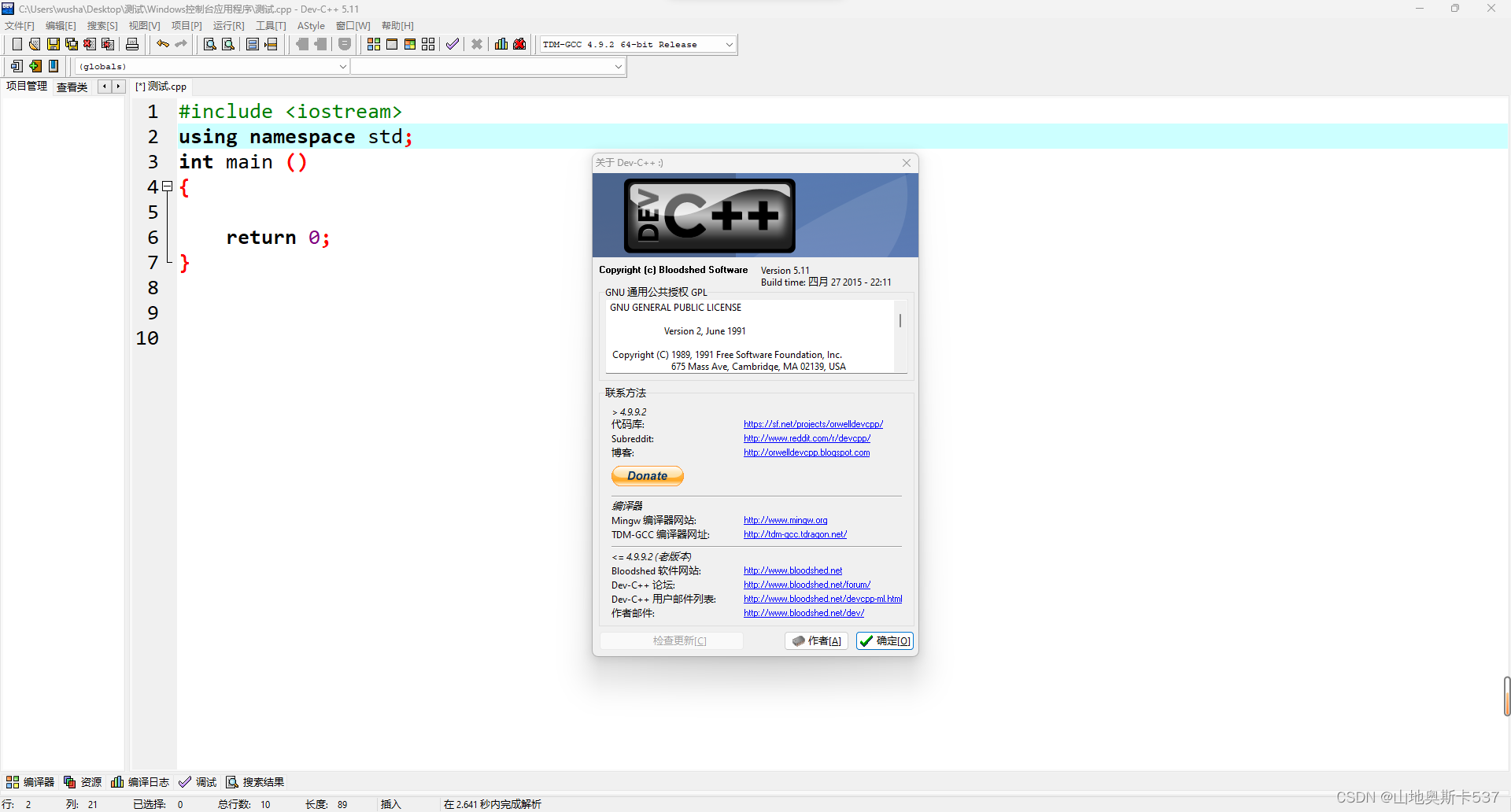The height and width of the screenshot is (812, 1511).
Task: Select the 测试.cpp editor tab
Action: (161, 87)
